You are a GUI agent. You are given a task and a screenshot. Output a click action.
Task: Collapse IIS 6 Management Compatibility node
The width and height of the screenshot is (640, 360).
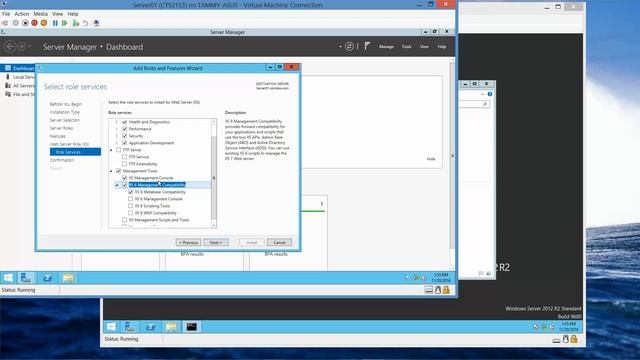point(117,185)
